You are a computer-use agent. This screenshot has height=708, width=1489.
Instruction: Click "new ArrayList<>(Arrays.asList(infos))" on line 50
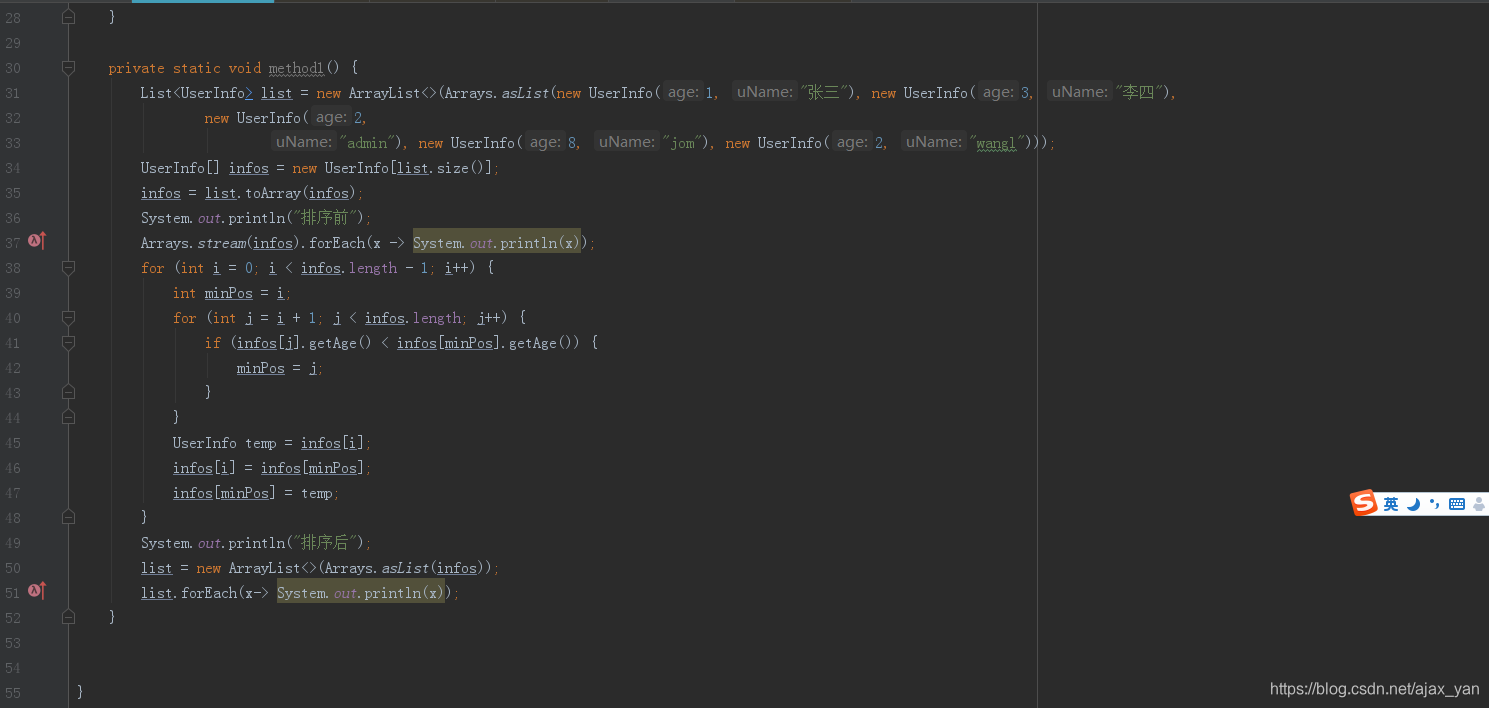pos(344,568)
